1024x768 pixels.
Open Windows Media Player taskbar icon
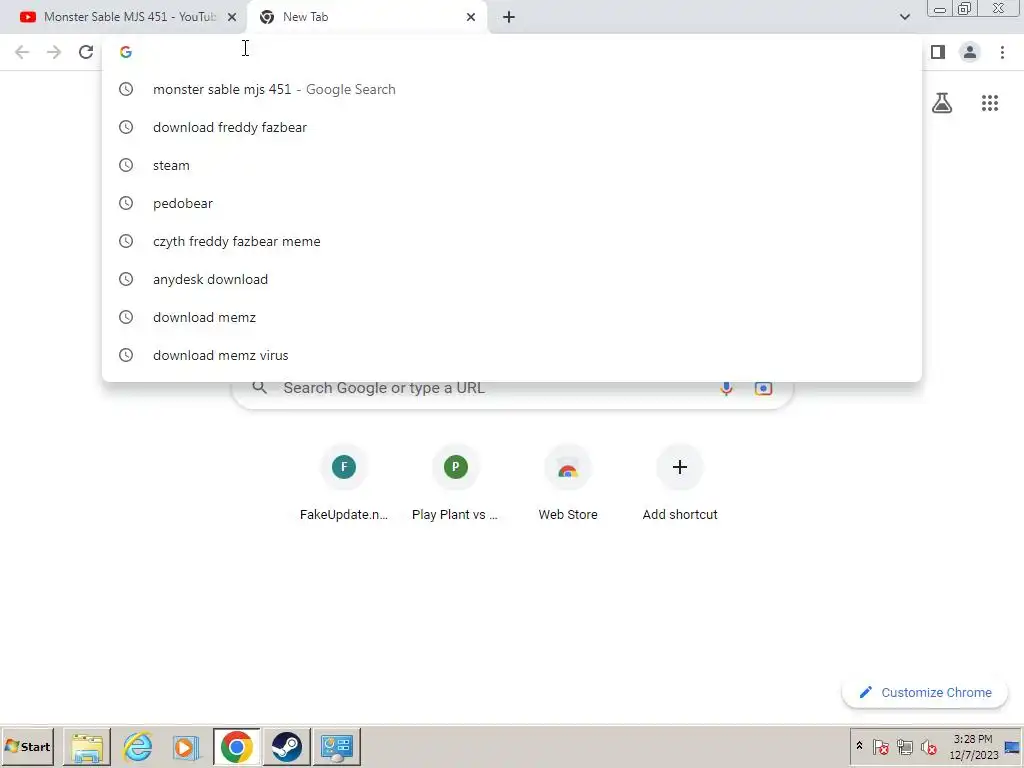click(x=186, y=746)
